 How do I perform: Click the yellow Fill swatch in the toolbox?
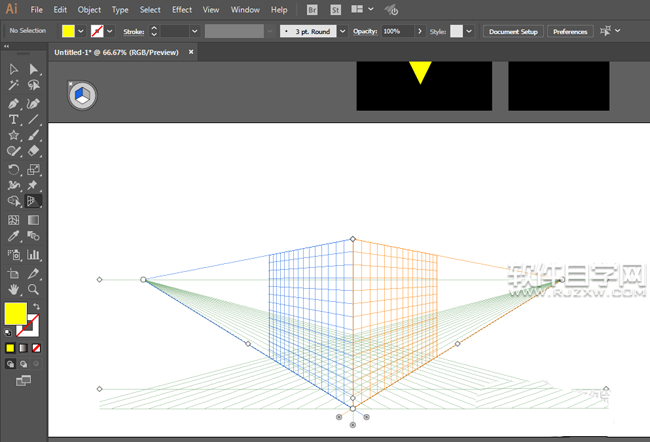pyautogui.click(x=15, y=314)
